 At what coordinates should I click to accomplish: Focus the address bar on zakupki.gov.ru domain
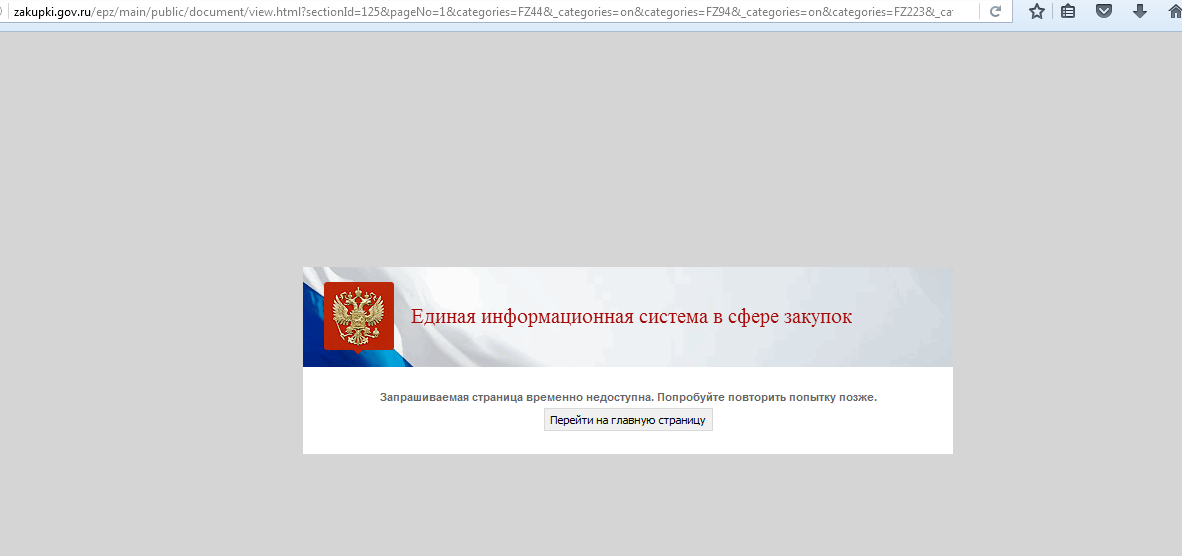(x=48, y=12)
